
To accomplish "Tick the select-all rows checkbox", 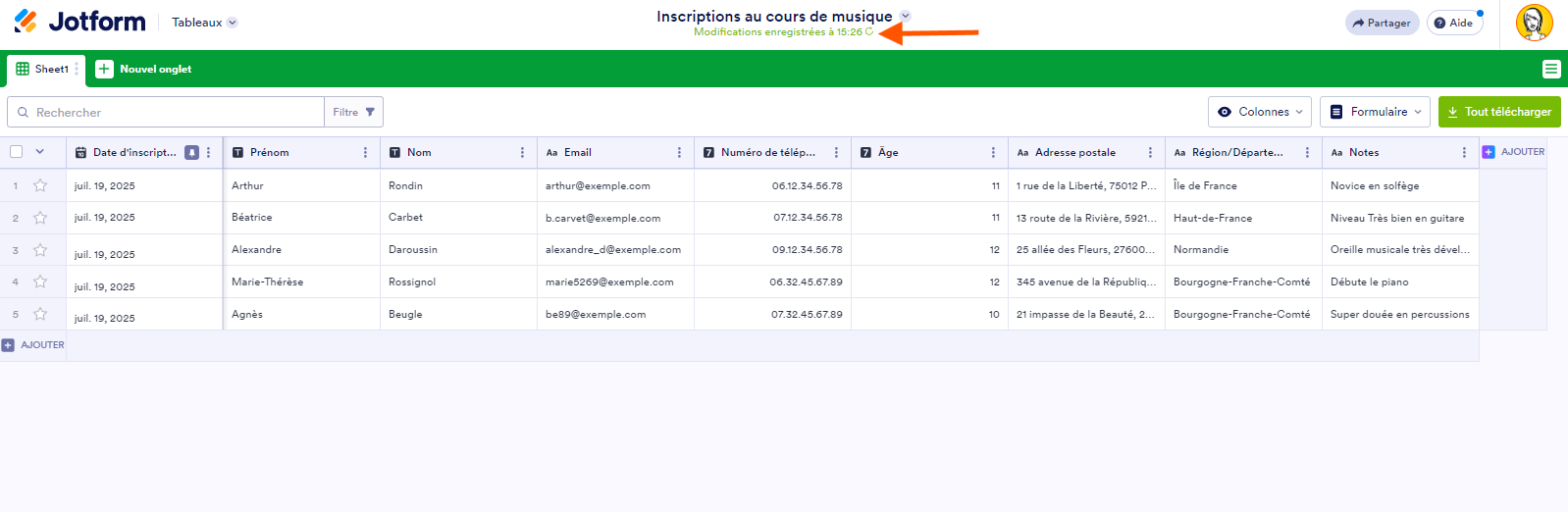I will 17,152.
